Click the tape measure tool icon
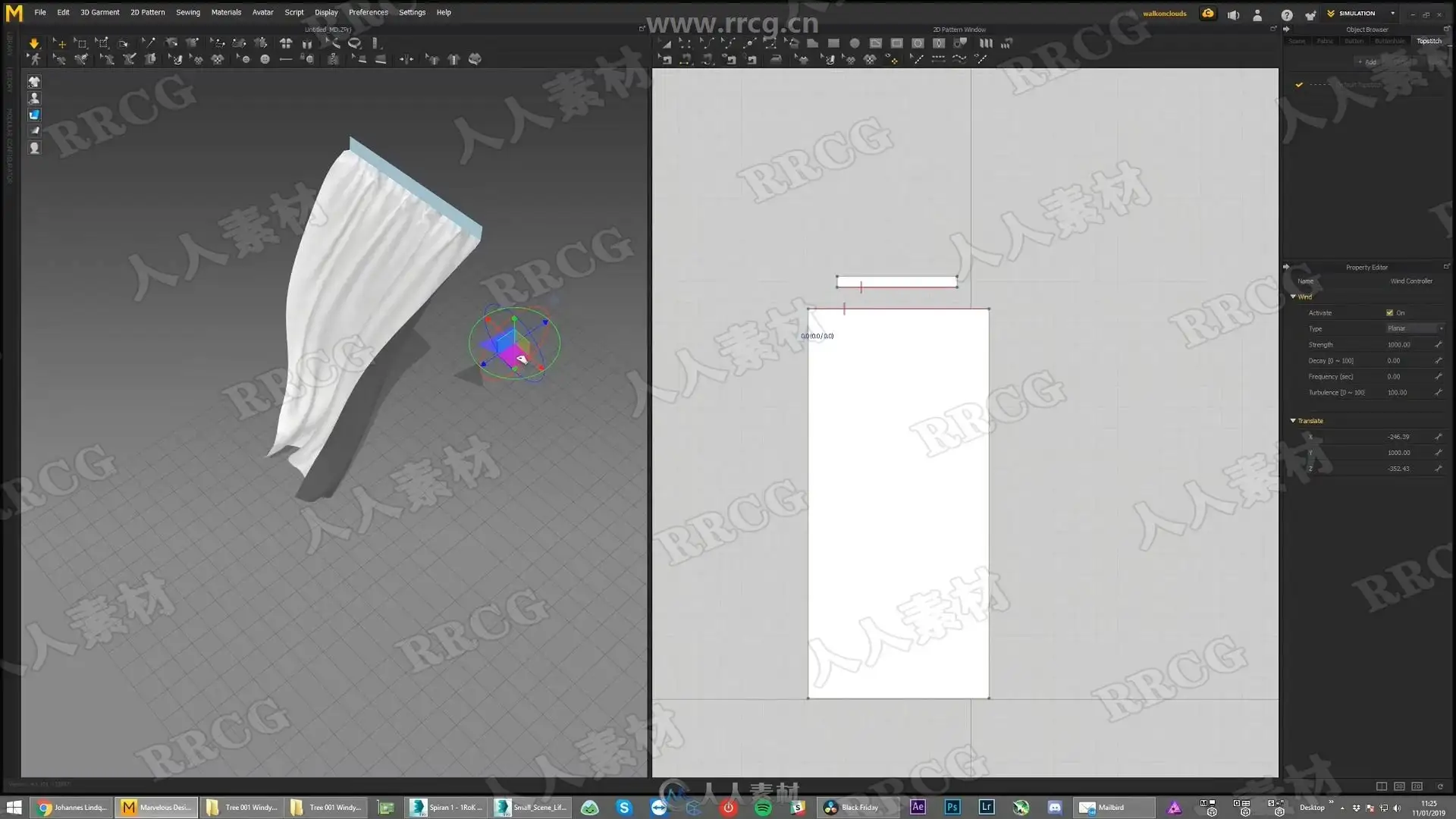The height and width of the screenshot is (819, 1456). 355,43
